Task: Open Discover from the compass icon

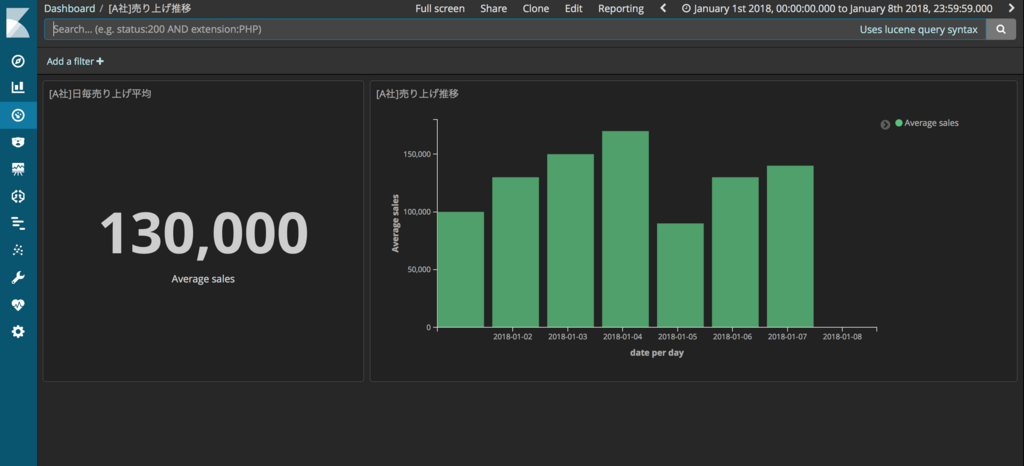Action: pos(18,61)
